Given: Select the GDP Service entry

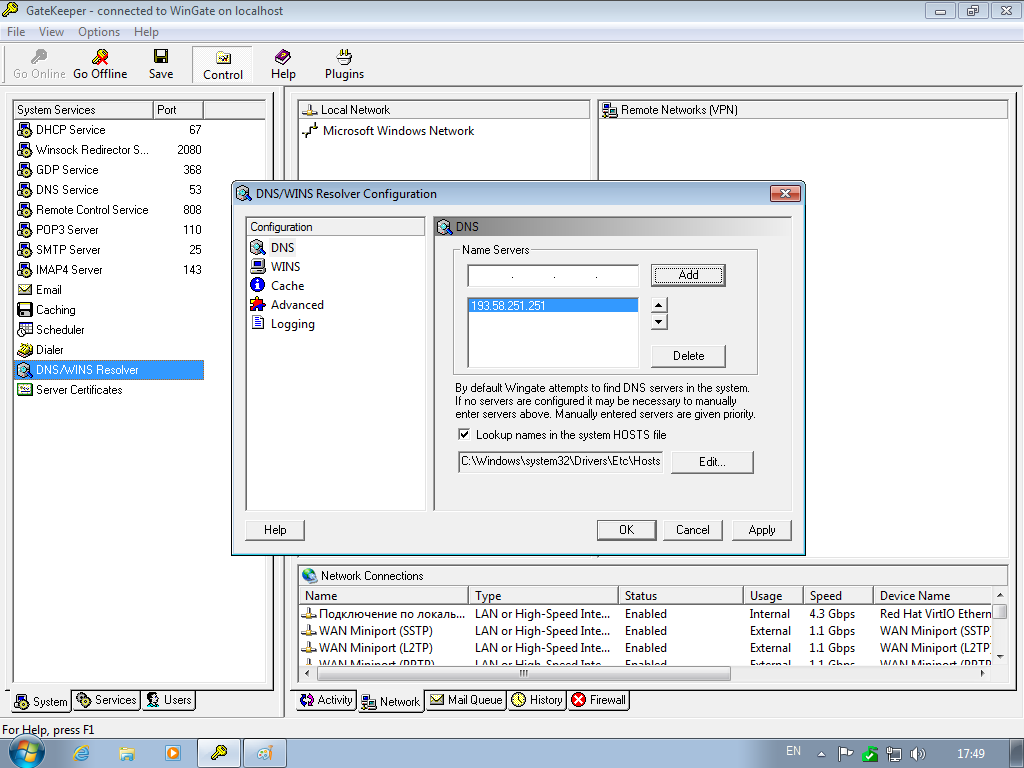Looking at the screenshot, I should click(109, 170).
